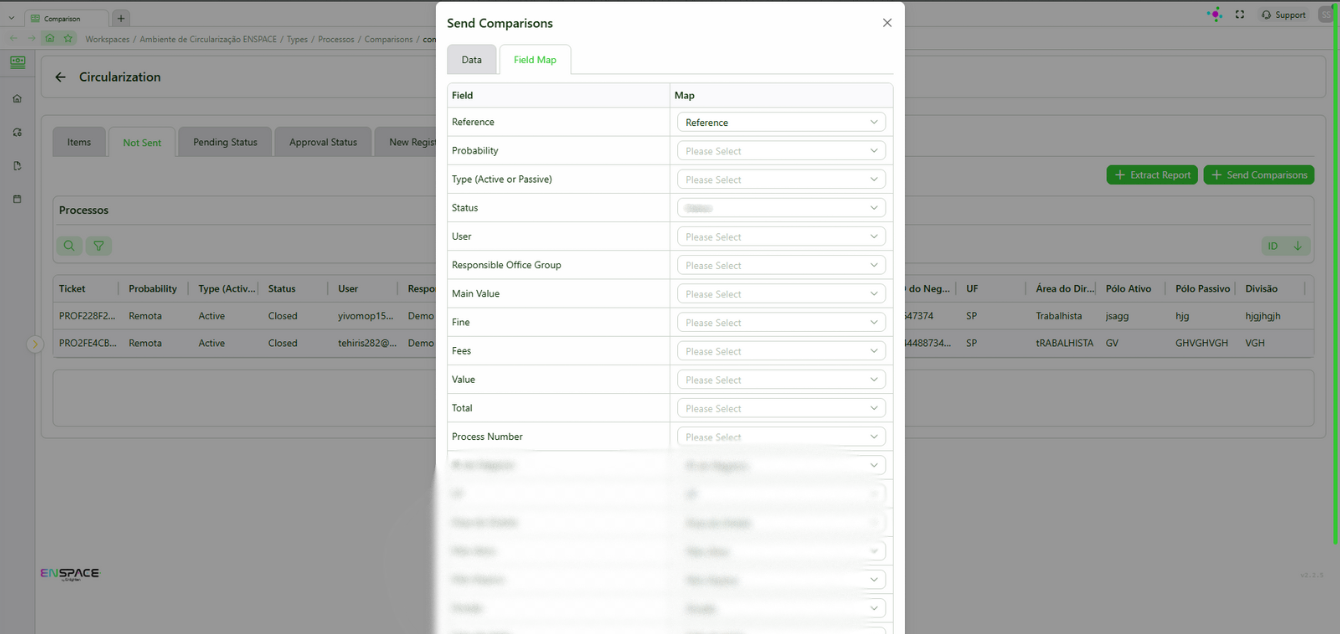Click the sort direction arrow next to ID
The height and width of the screenshot is (634, 1340).
(x=1297, y=246)
